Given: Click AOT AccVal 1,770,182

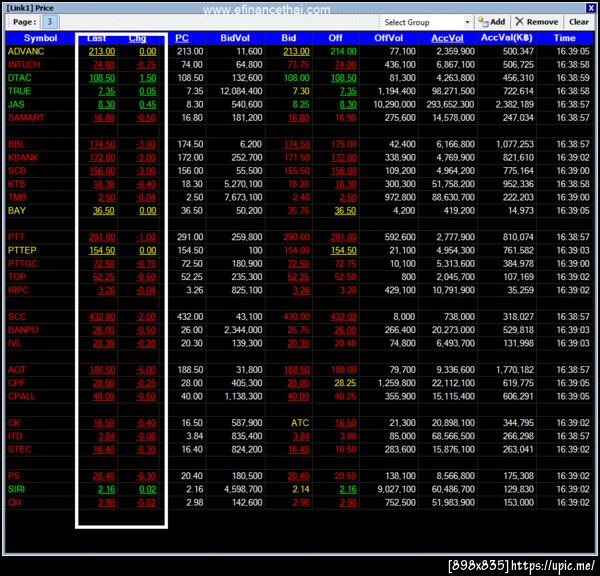Looking at the screenshot, I should coord(514,370).
